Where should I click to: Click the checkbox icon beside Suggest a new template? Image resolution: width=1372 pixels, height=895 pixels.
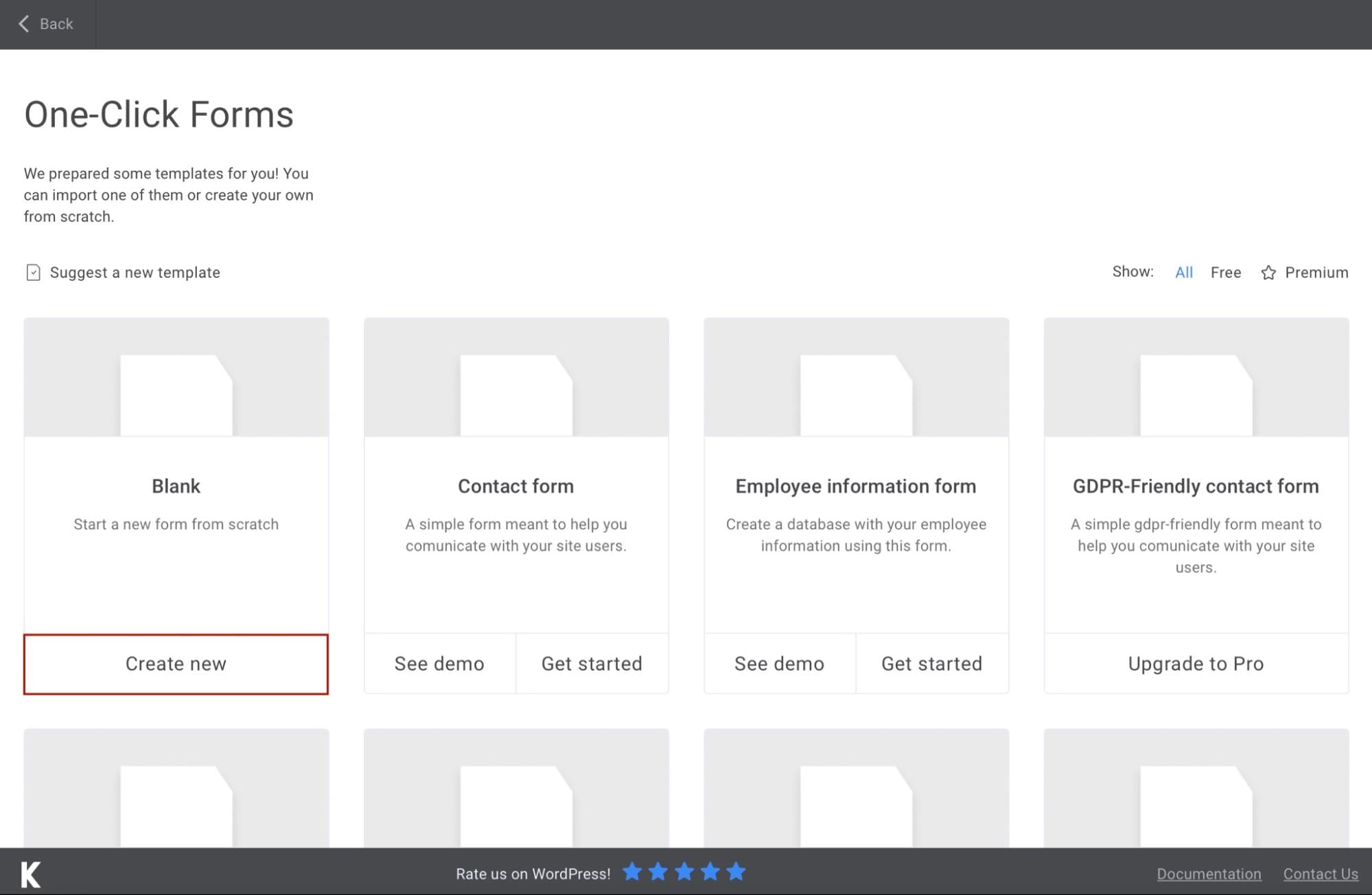click(x=32, y=272)
